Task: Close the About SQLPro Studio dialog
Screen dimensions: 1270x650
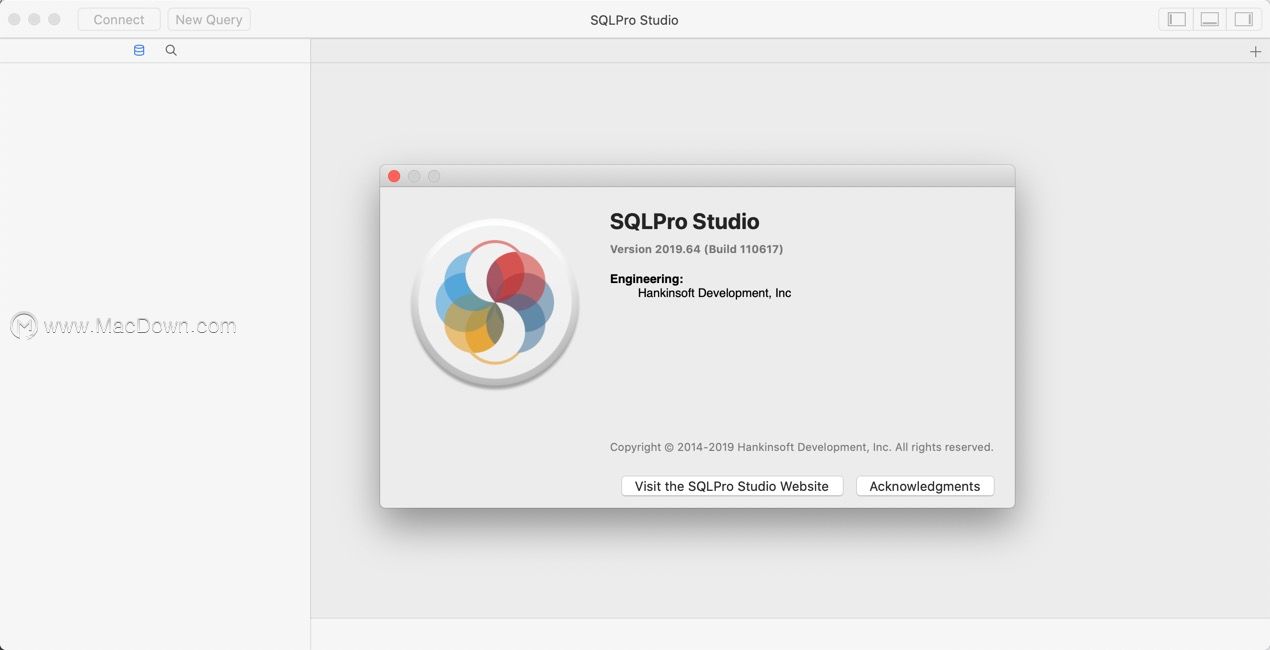Action: [x=394, y=176]
